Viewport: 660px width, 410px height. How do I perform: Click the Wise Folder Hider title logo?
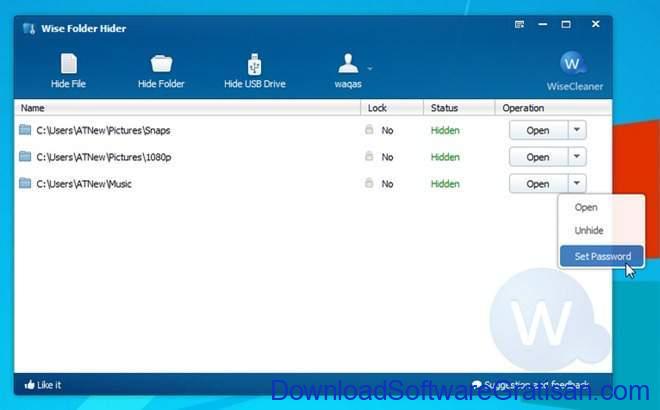click(29, 29)
